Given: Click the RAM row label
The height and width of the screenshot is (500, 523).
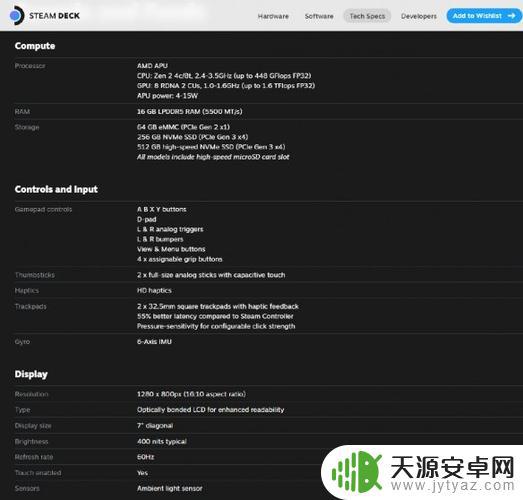Looking at the screenshot, I should click(22, 111).
